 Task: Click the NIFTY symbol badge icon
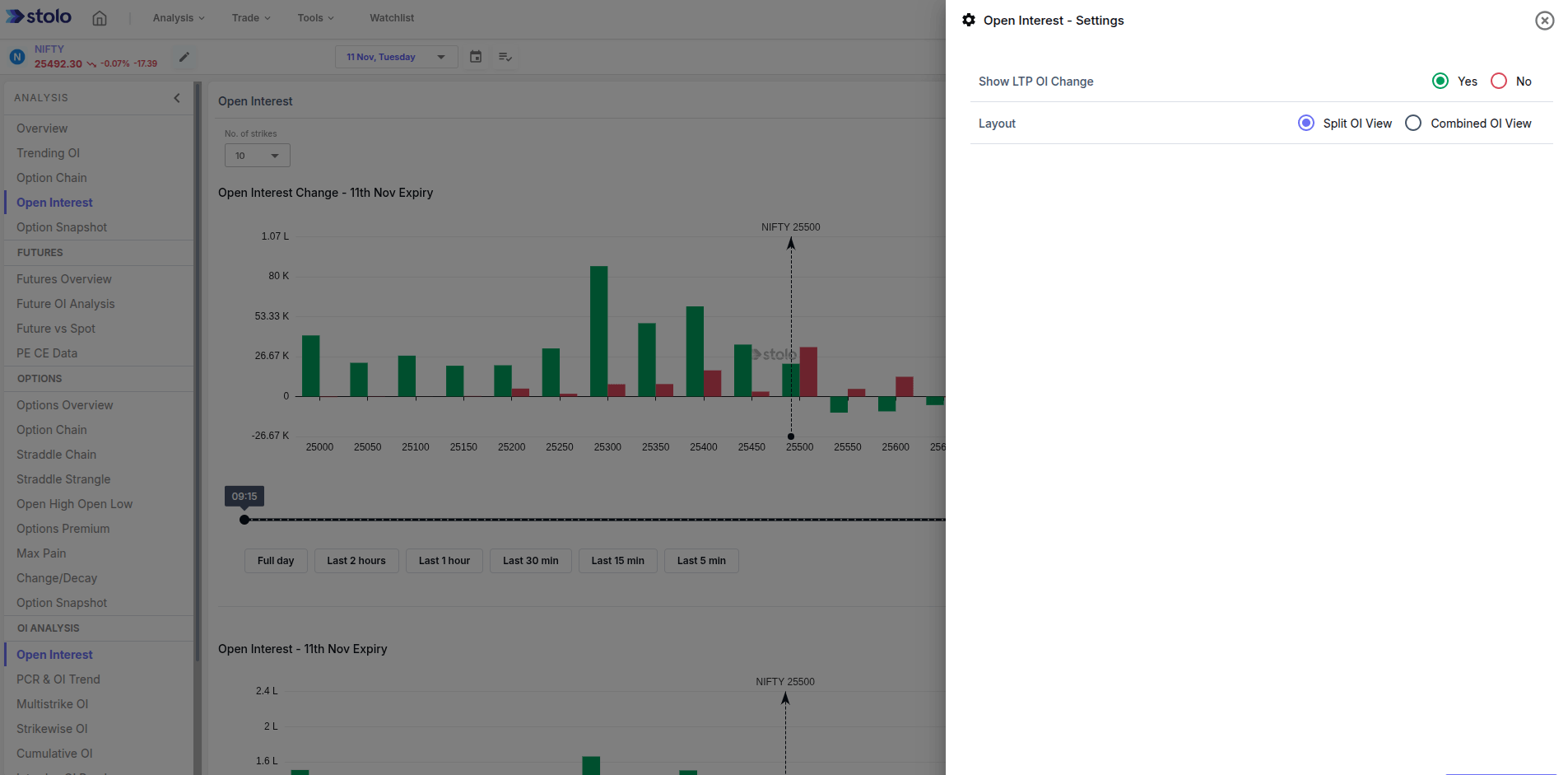16,57
